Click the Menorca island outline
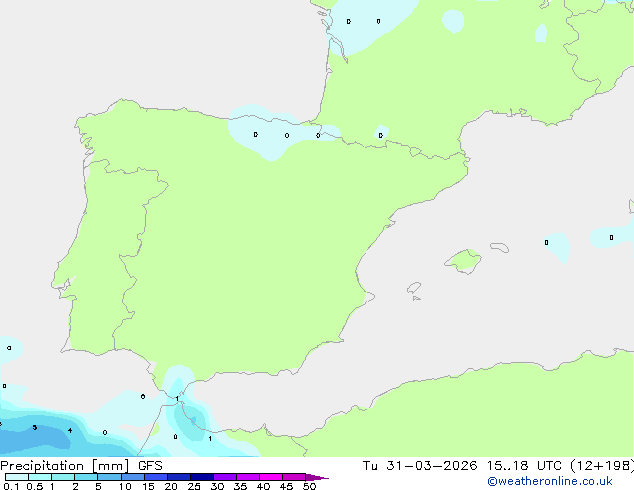Screen dimensions: 634x490 click(499, 247)
